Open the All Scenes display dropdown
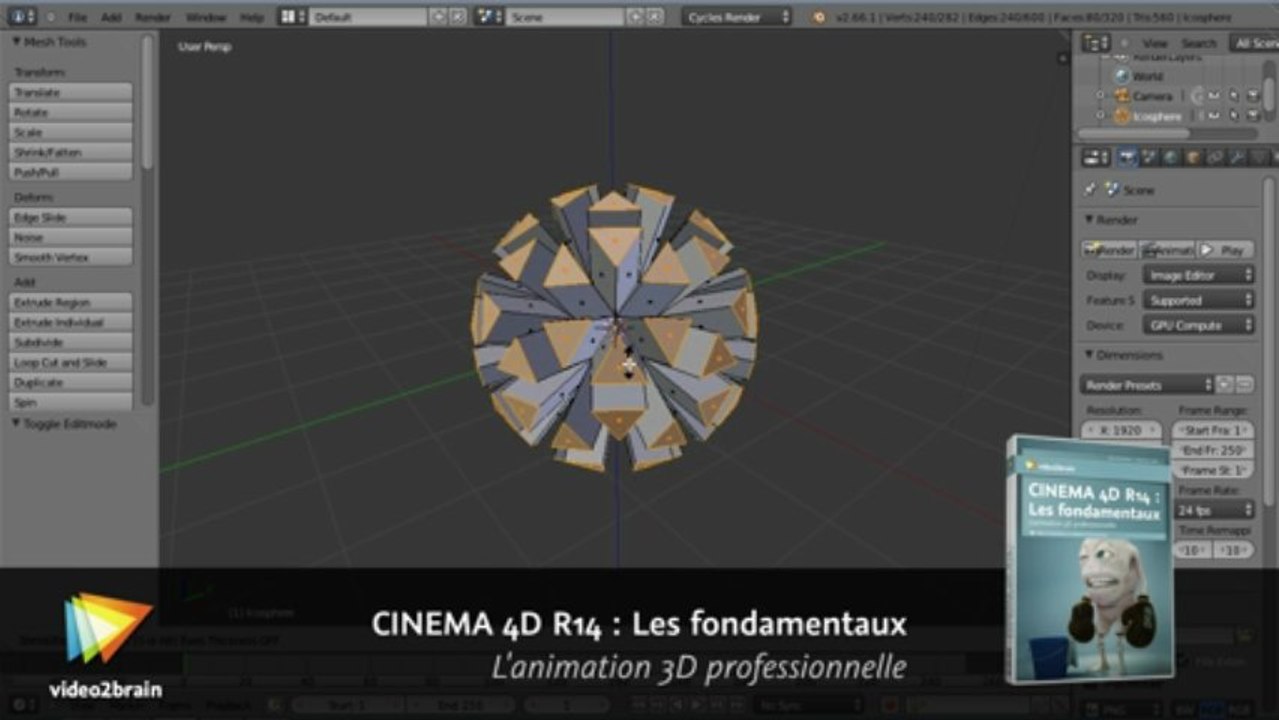 [x=1255, y=43]
